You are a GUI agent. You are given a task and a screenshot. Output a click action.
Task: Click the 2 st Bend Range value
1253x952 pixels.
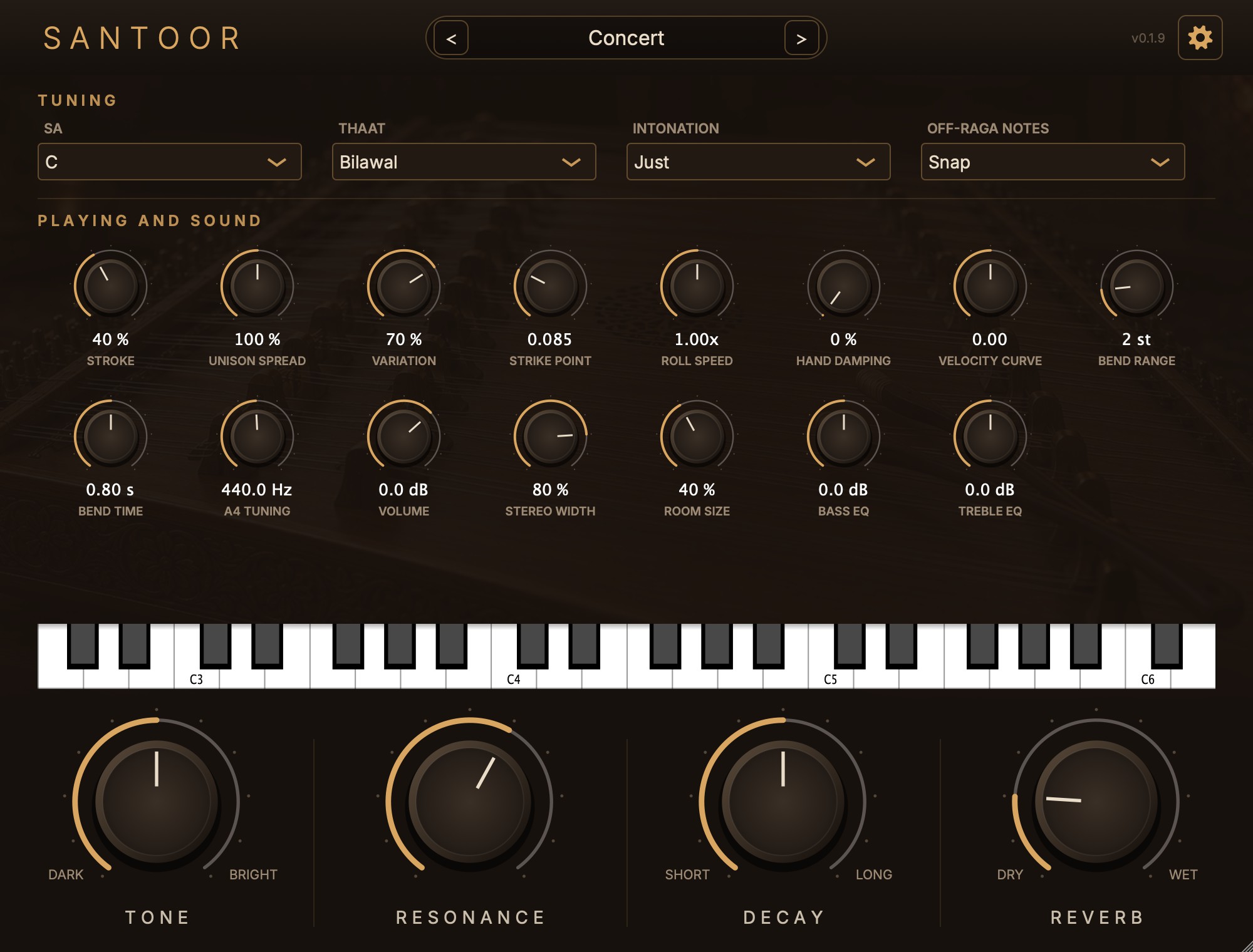[x=1136, y=339]
